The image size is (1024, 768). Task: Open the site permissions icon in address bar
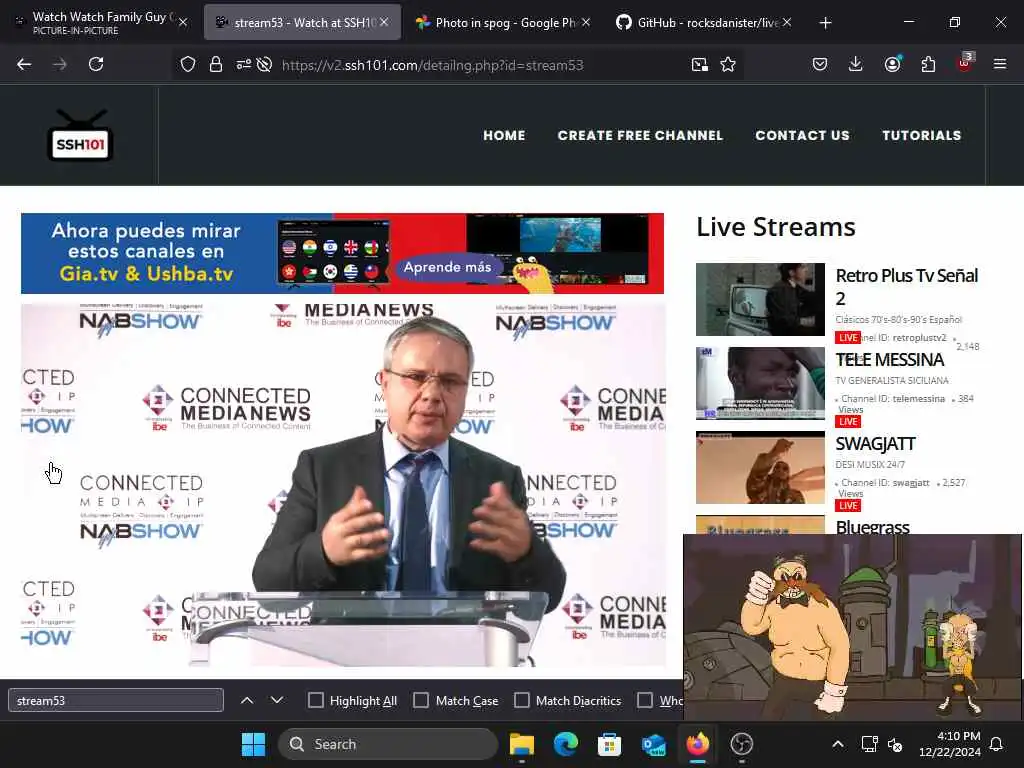coord(244,64)
